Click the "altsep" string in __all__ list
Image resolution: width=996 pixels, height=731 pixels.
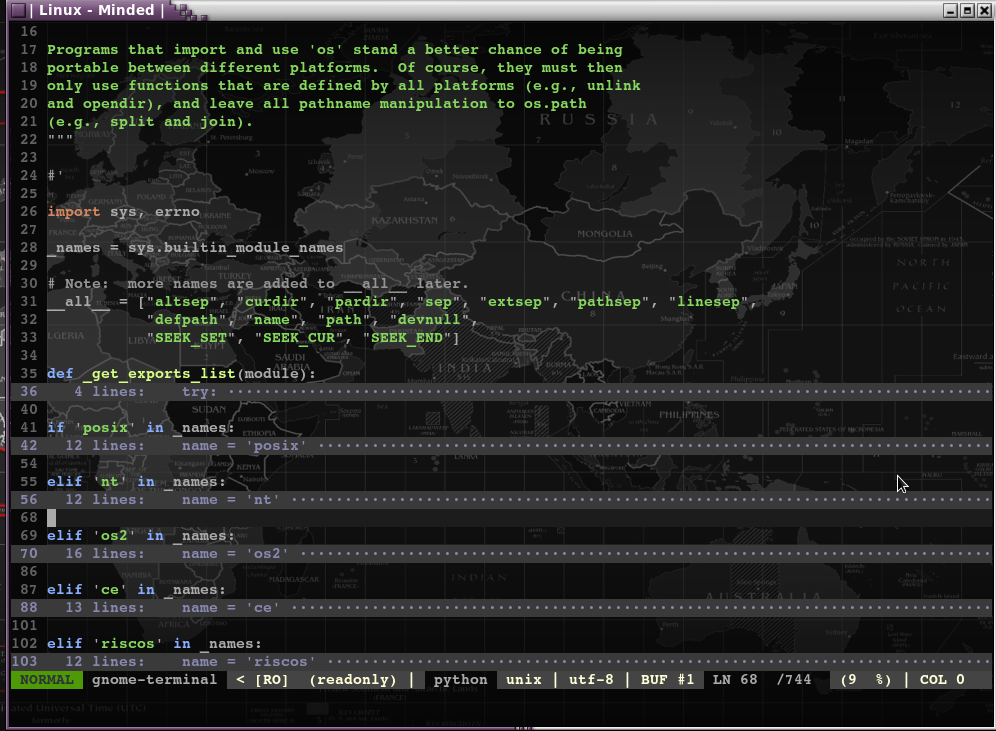coord(182,302)
